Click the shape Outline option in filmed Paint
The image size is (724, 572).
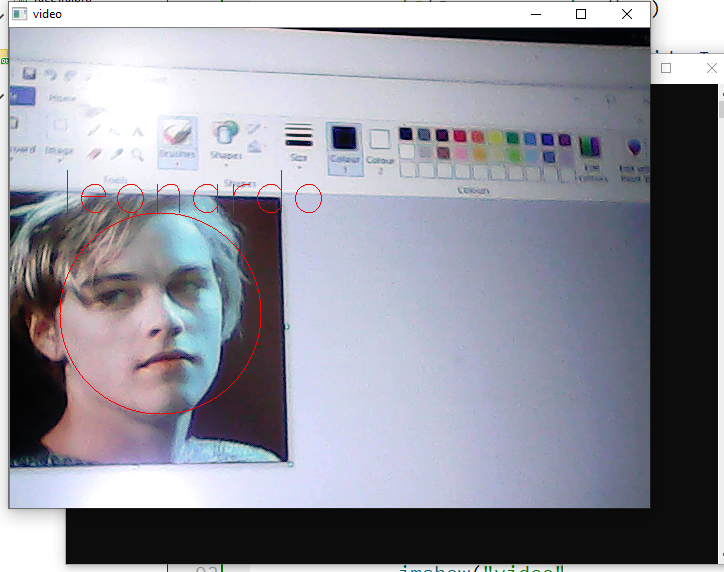[x=254, y=129]
